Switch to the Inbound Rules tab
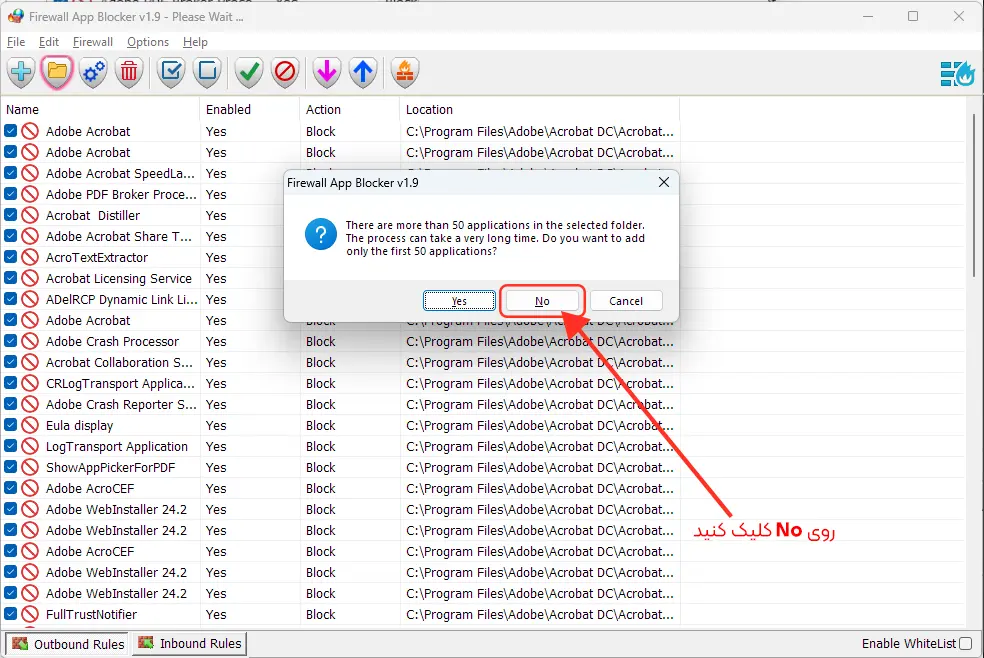 point(190,644)
